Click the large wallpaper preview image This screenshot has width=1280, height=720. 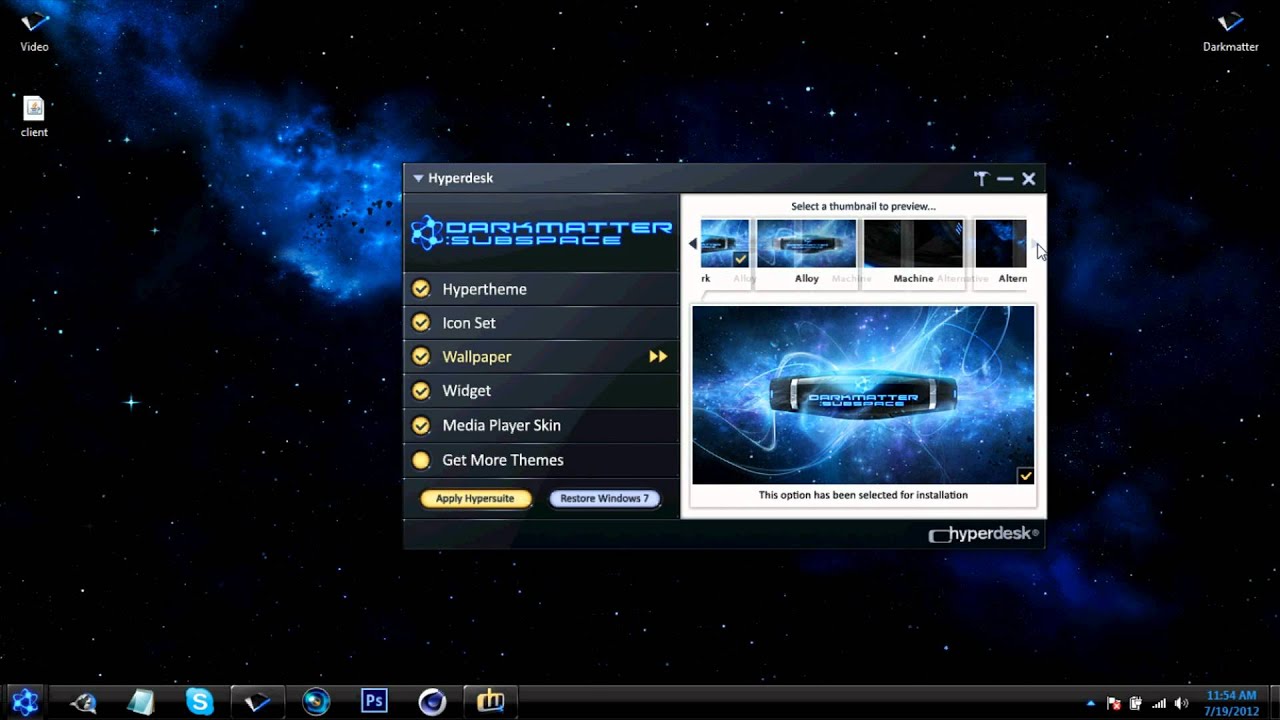coord(863,395)
